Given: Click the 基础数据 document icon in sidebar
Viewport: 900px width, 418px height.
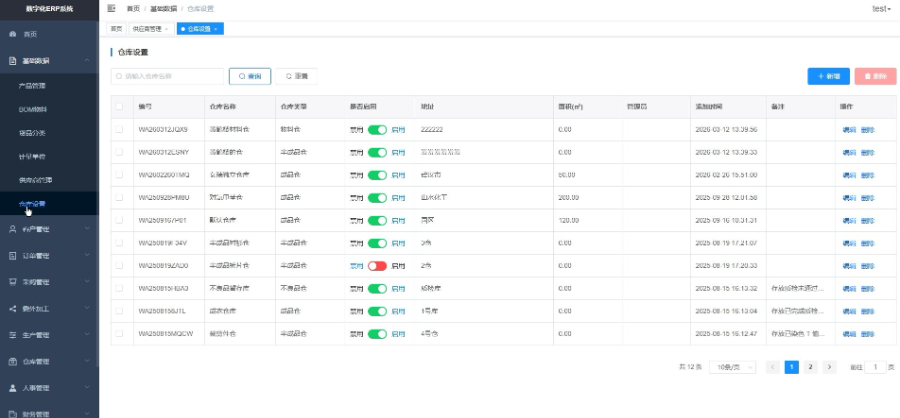Looking at the screenshot, I should 13,61.
